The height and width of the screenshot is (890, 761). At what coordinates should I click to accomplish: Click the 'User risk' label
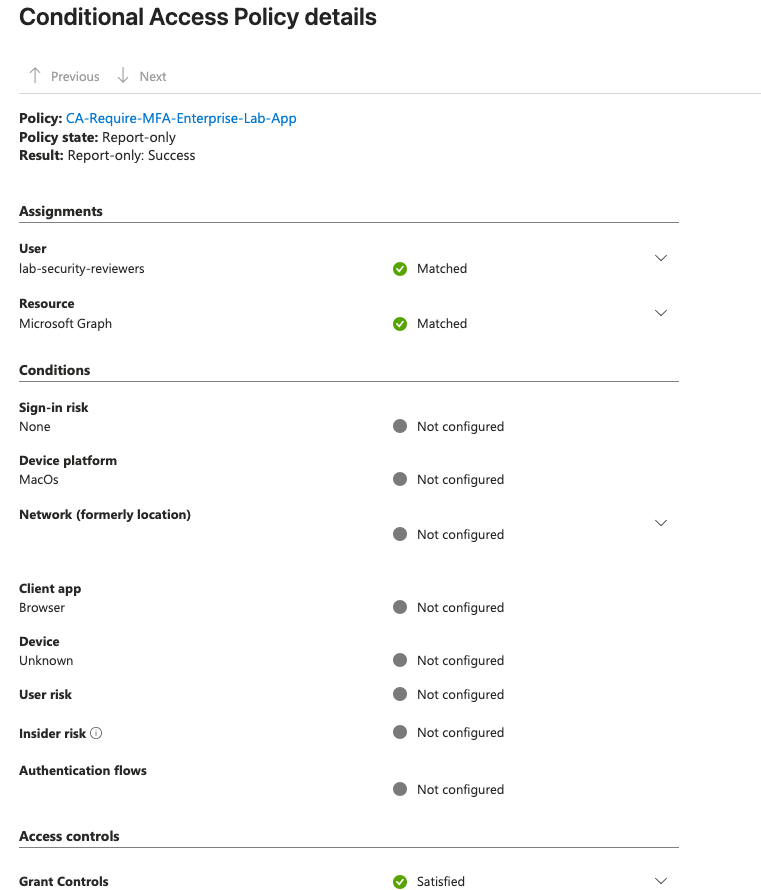tap(45, 695)
